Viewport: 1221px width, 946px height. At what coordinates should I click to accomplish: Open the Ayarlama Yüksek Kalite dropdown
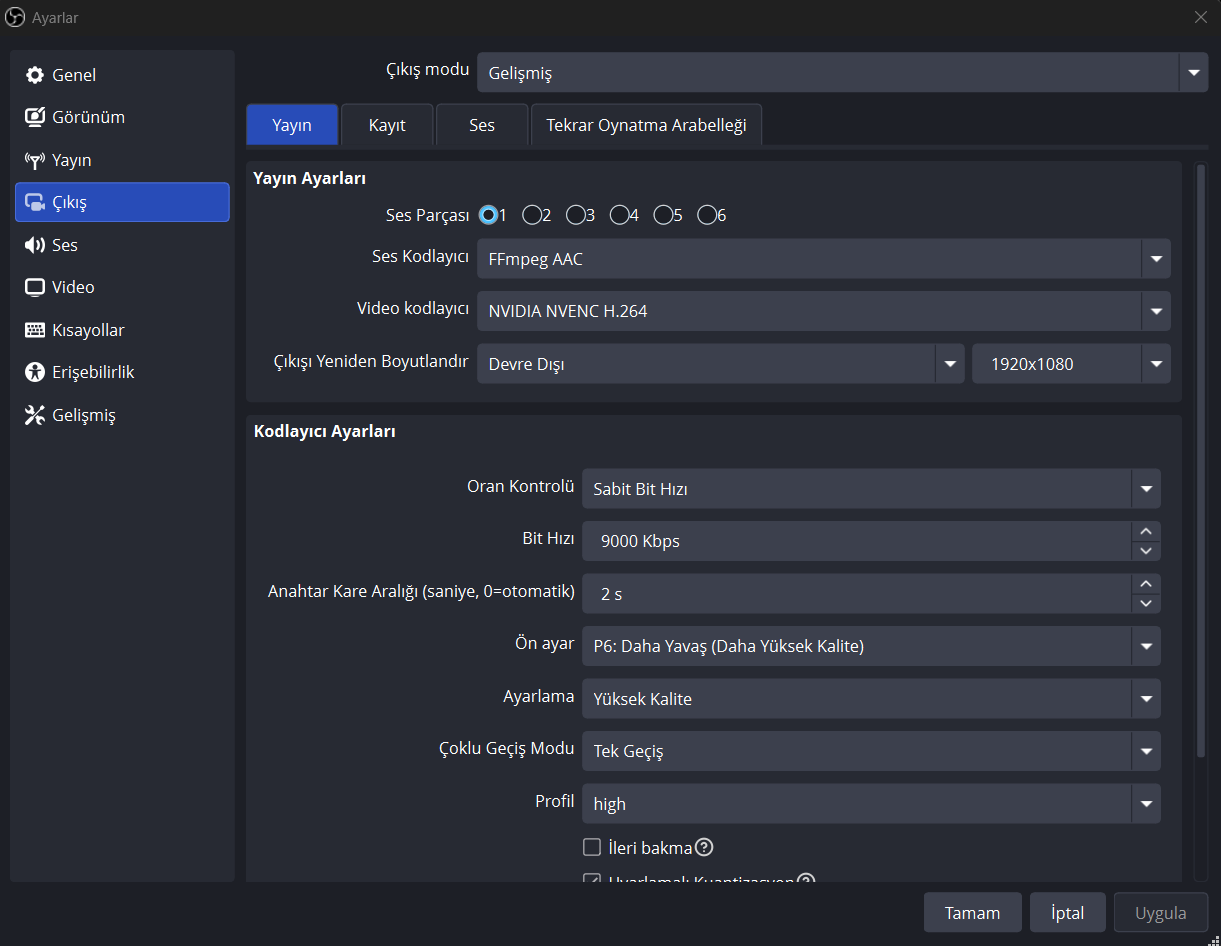871,699
